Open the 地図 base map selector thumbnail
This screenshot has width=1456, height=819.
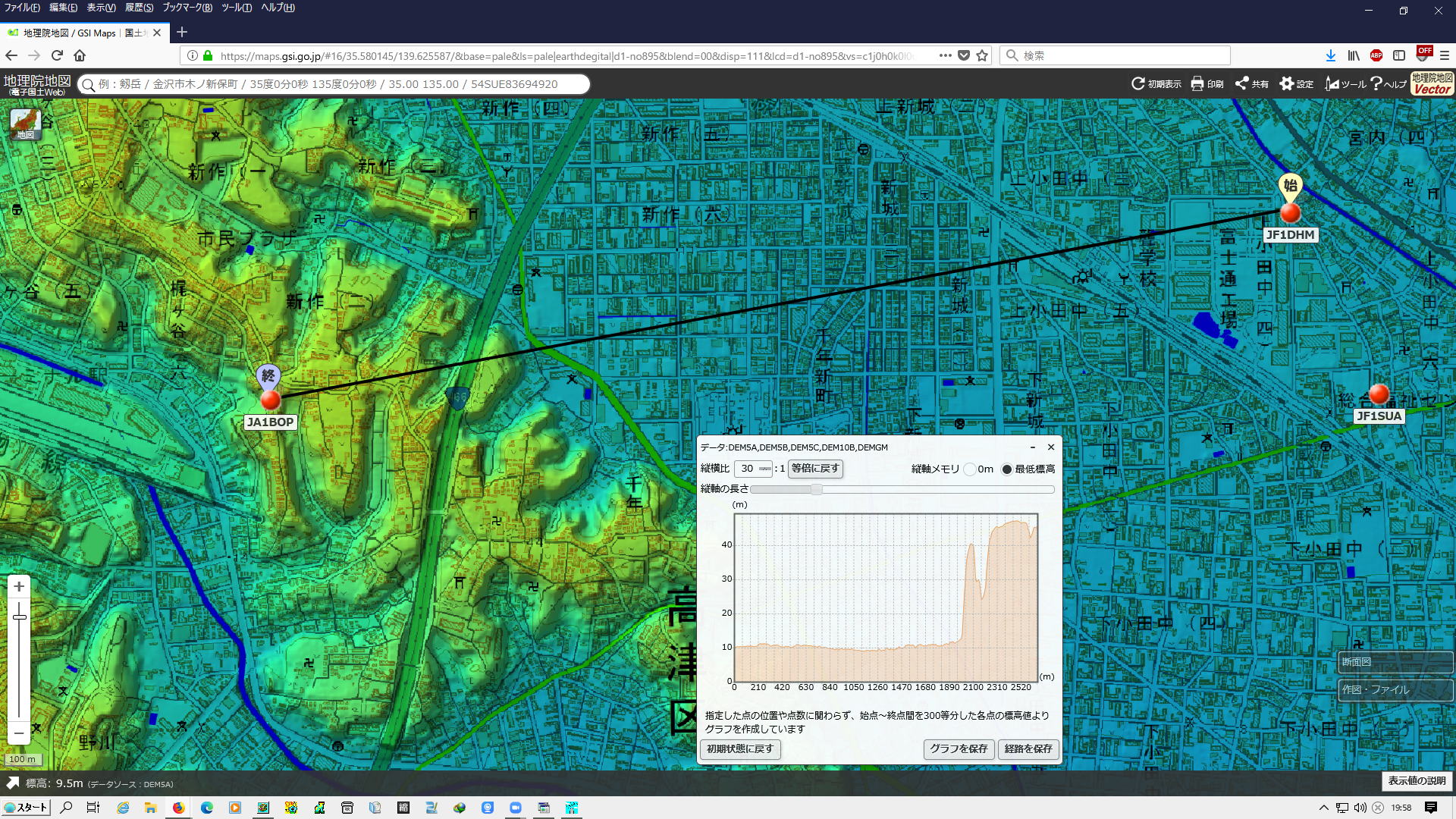tap(25, 124)
